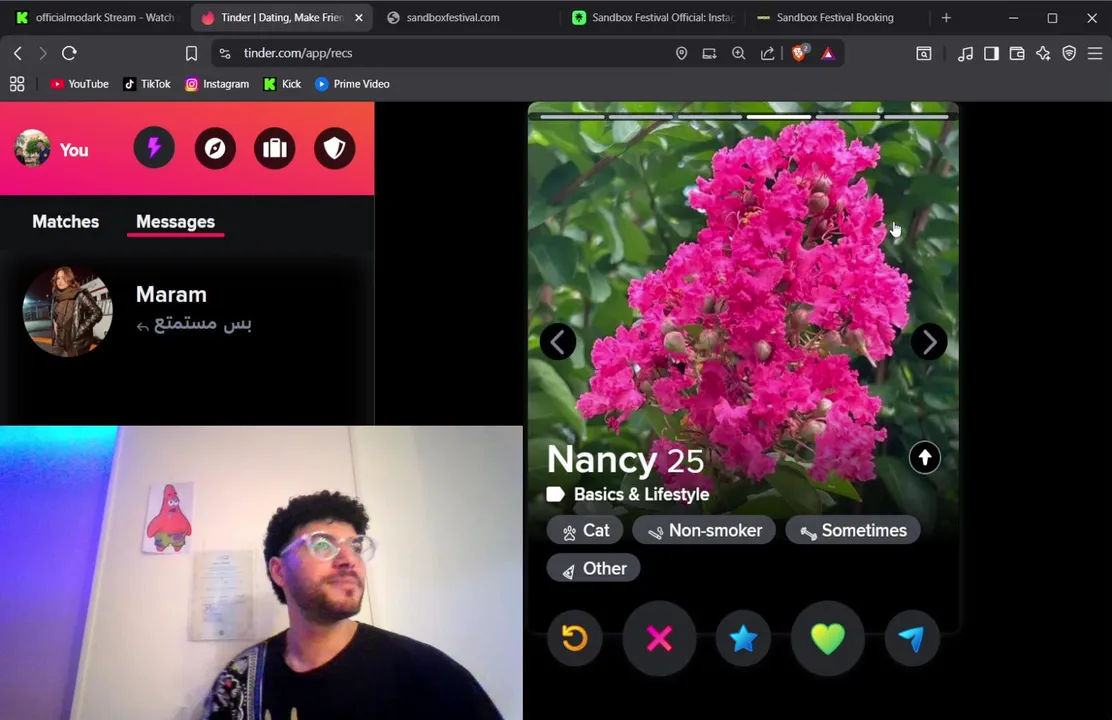The height and width of the screenshot is (720, 1112).
Task: Open the Brave Wallet icon
Action: (x=1017, y=53)
